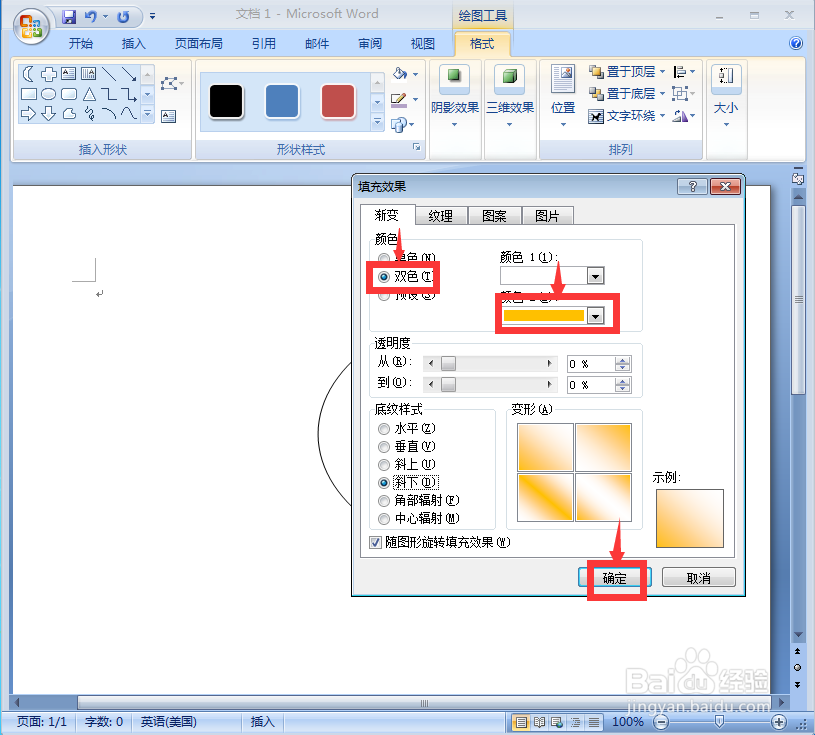
Task: Save the document from the quick access toolbar
Action: (x=69, y=17)
